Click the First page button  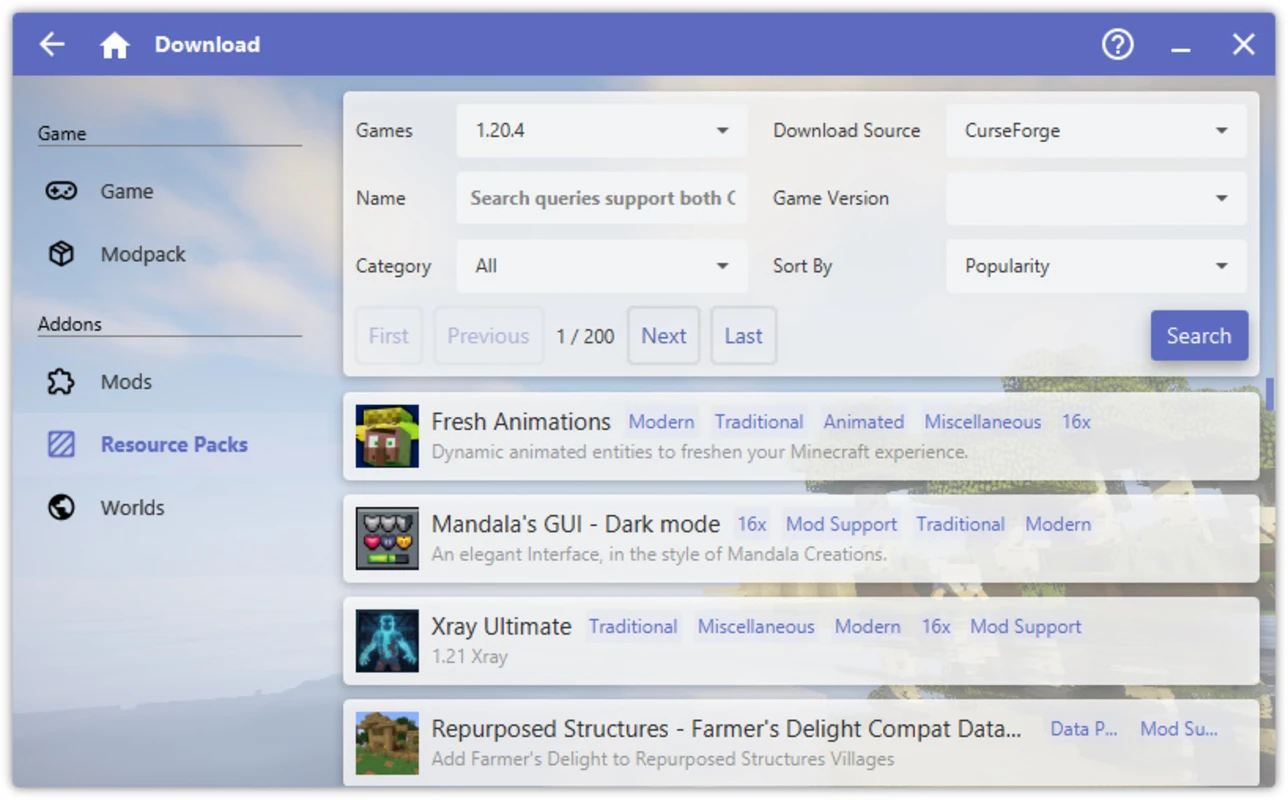click(389, 336)
